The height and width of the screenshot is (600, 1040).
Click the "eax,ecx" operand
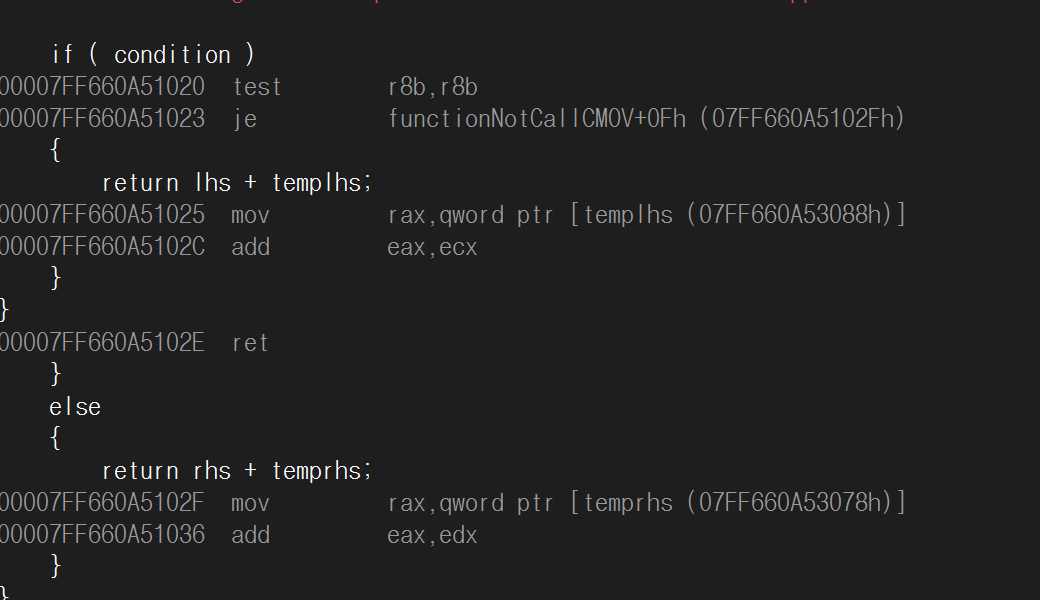[432, 247]
